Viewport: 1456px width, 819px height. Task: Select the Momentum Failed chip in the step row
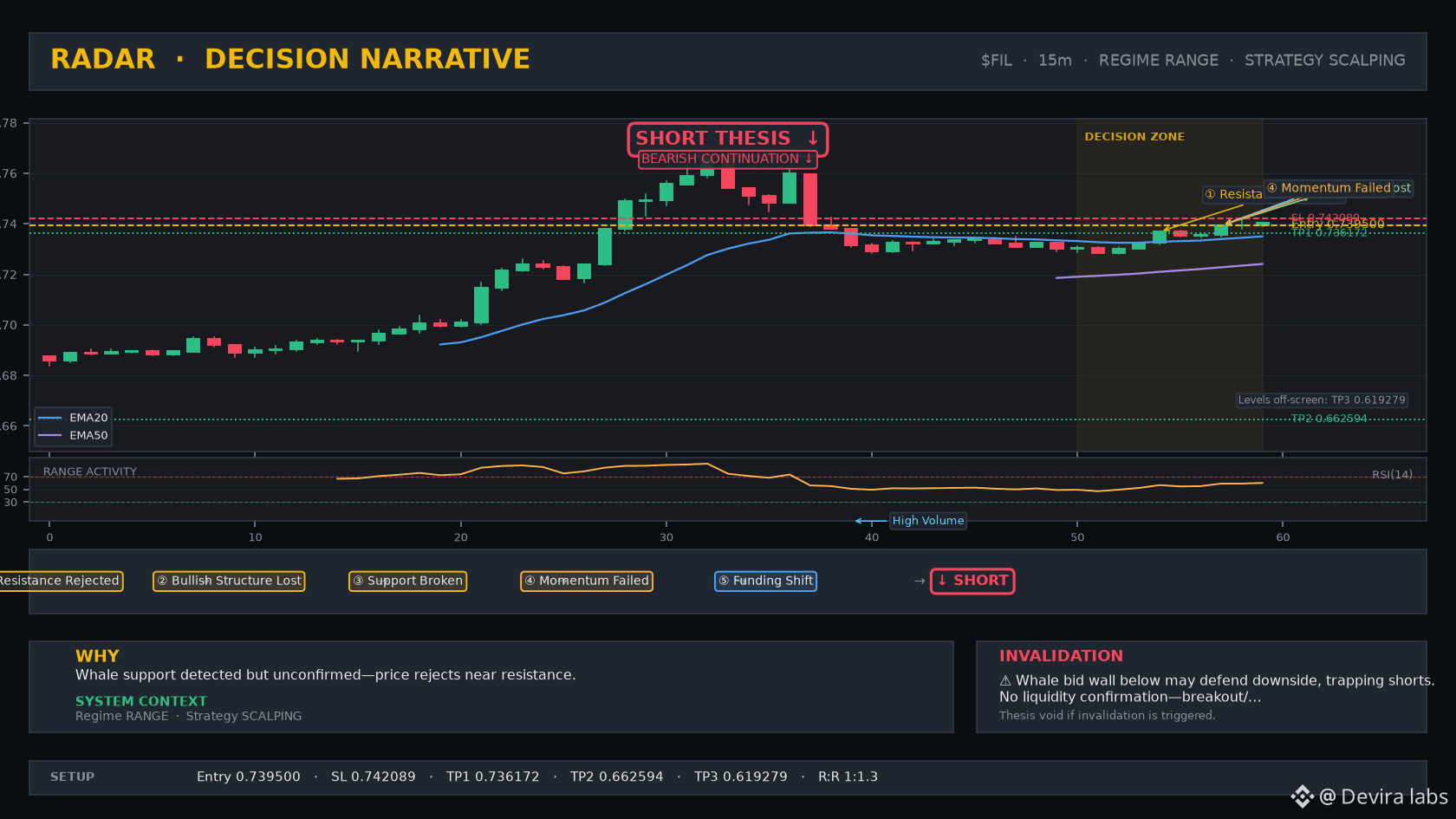[x=587, y=581]
